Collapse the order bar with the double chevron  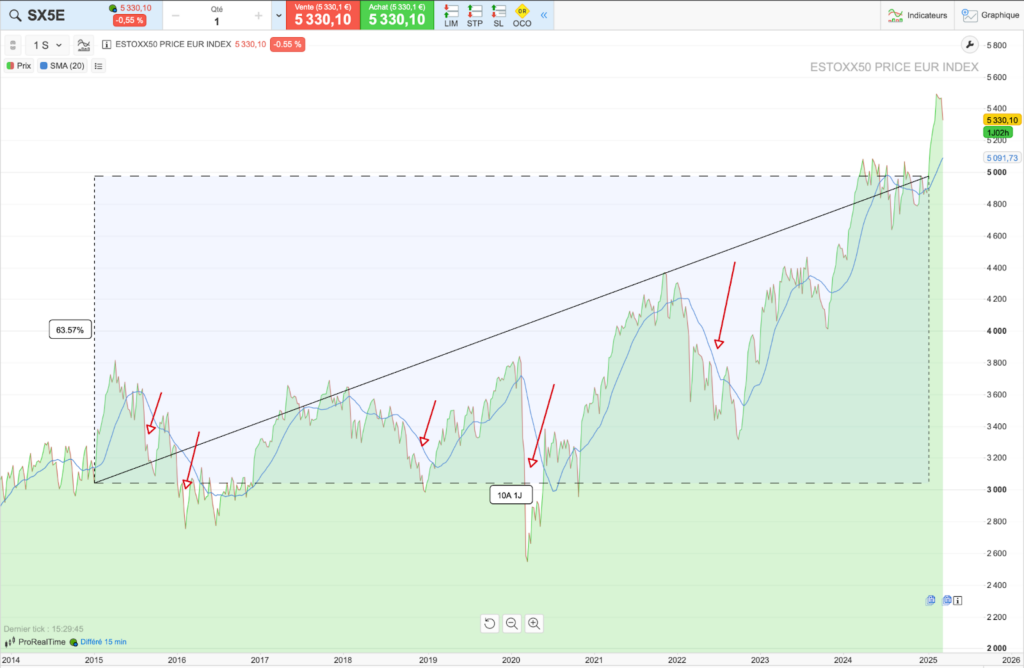(x=543, y=15)
